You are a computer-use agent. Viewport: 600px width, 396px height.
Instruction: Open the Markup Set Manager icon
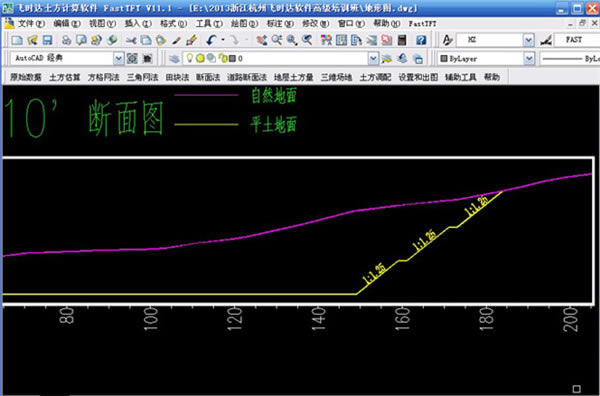click(x=386, y=40)
